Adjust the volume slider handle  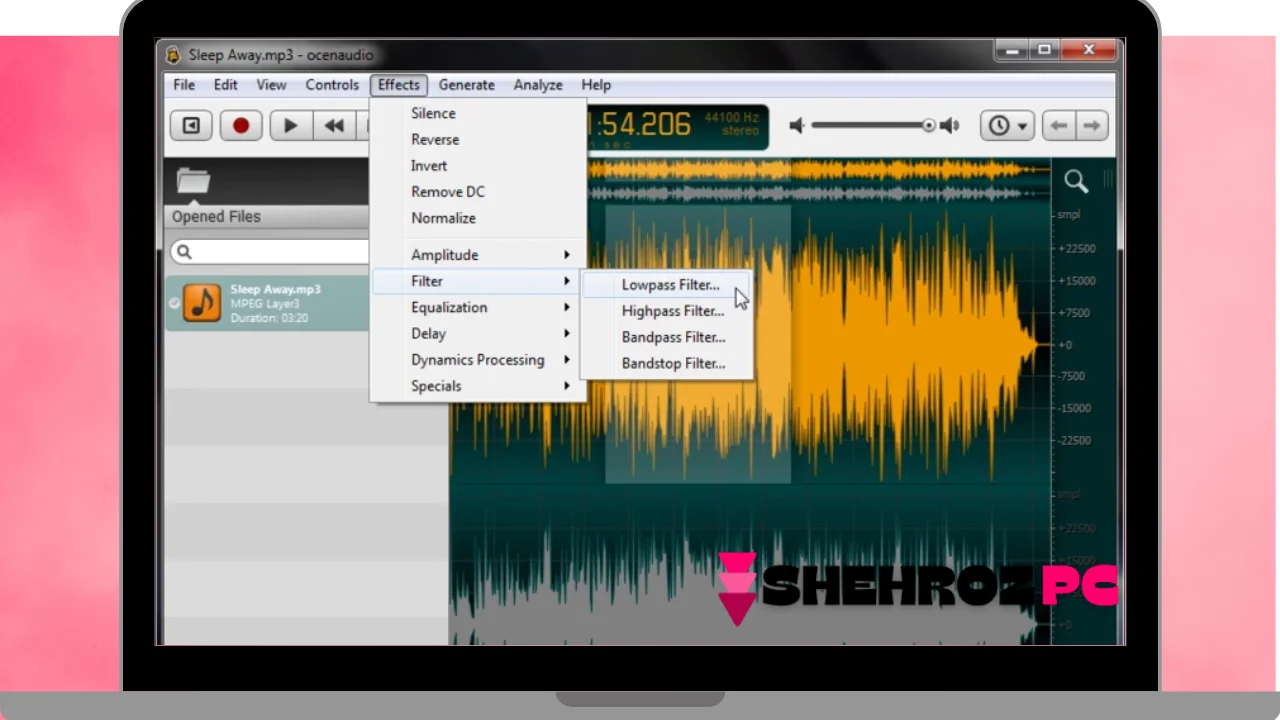click(x=929, y=126)
